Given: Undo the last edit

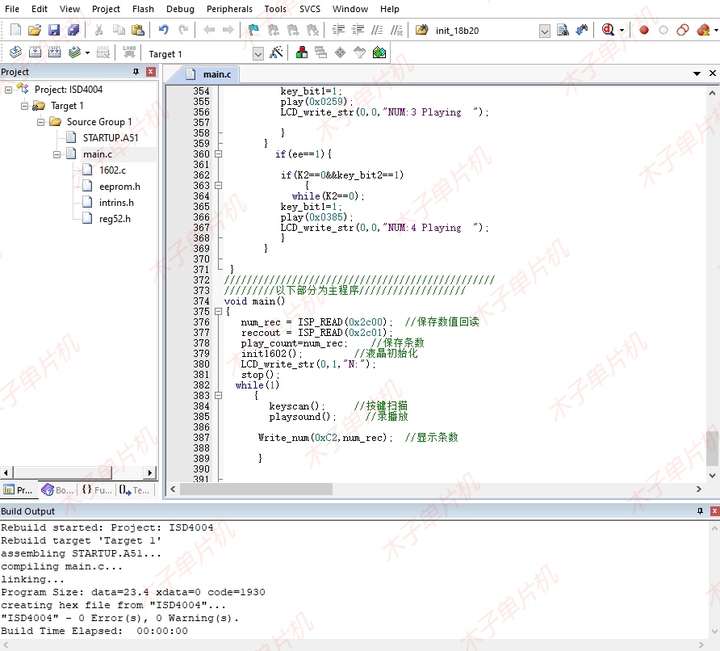Looking at the screenshot, I should click(163, 30).
